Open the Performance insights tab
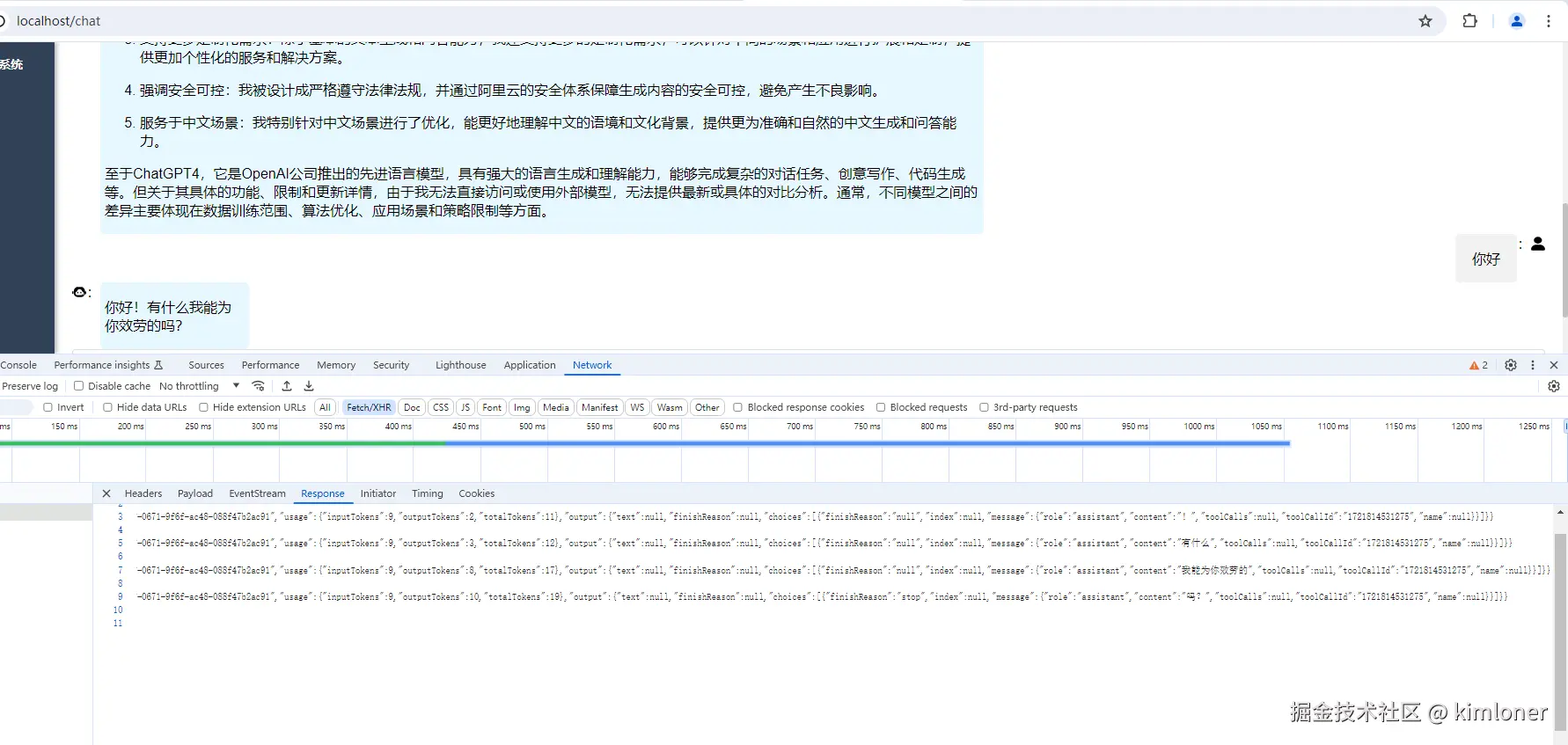 pyautogui.click(x=108, y=365)
